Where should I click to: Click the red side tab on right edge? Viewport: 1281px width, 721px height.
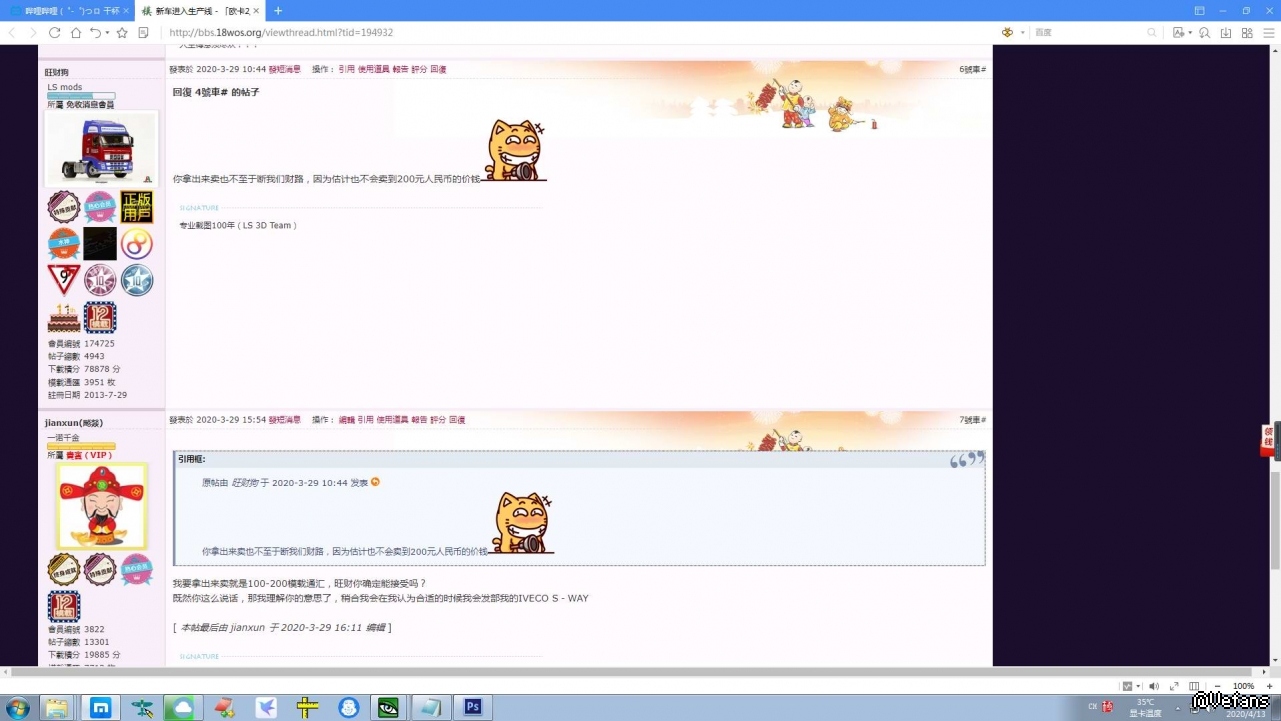pos(1267,441)
